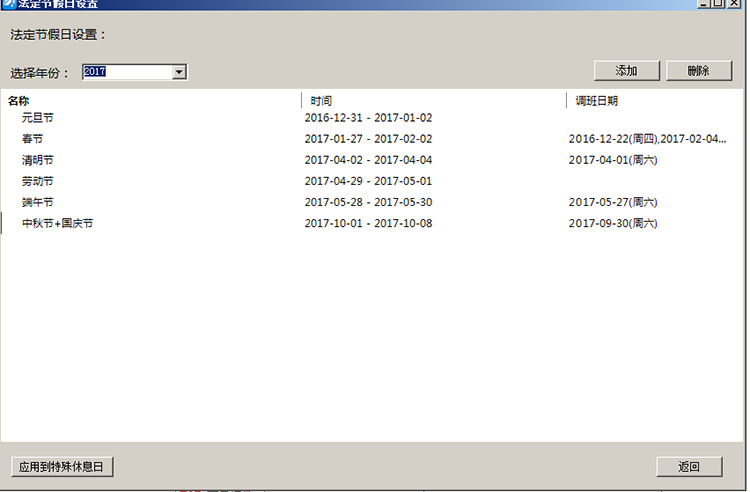750x492 pixels.
Task: Select the 元旦节 holiday row
Action: tap(37, 118)
